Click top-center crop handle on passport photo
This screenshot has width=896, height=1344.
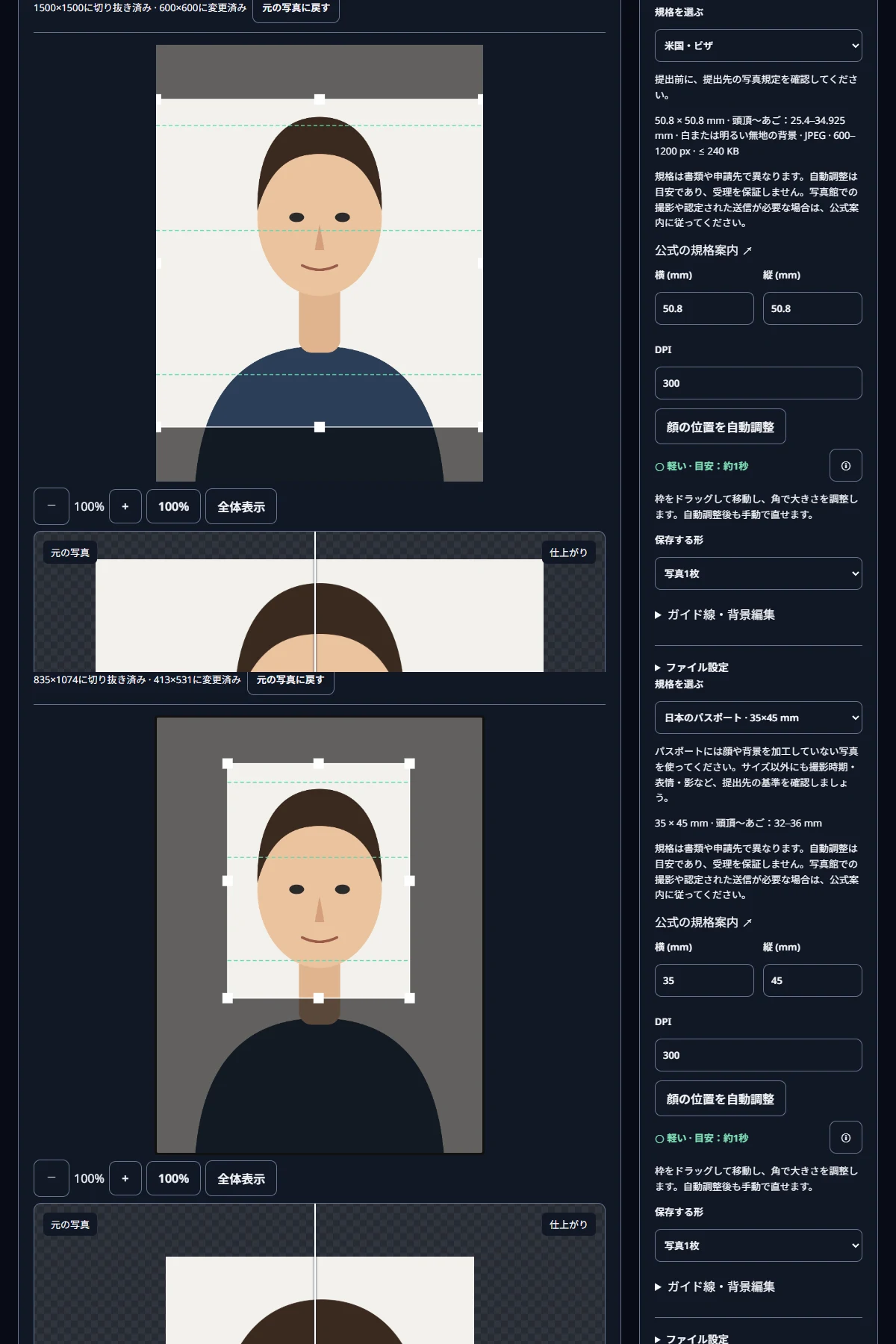click(319, 763)
